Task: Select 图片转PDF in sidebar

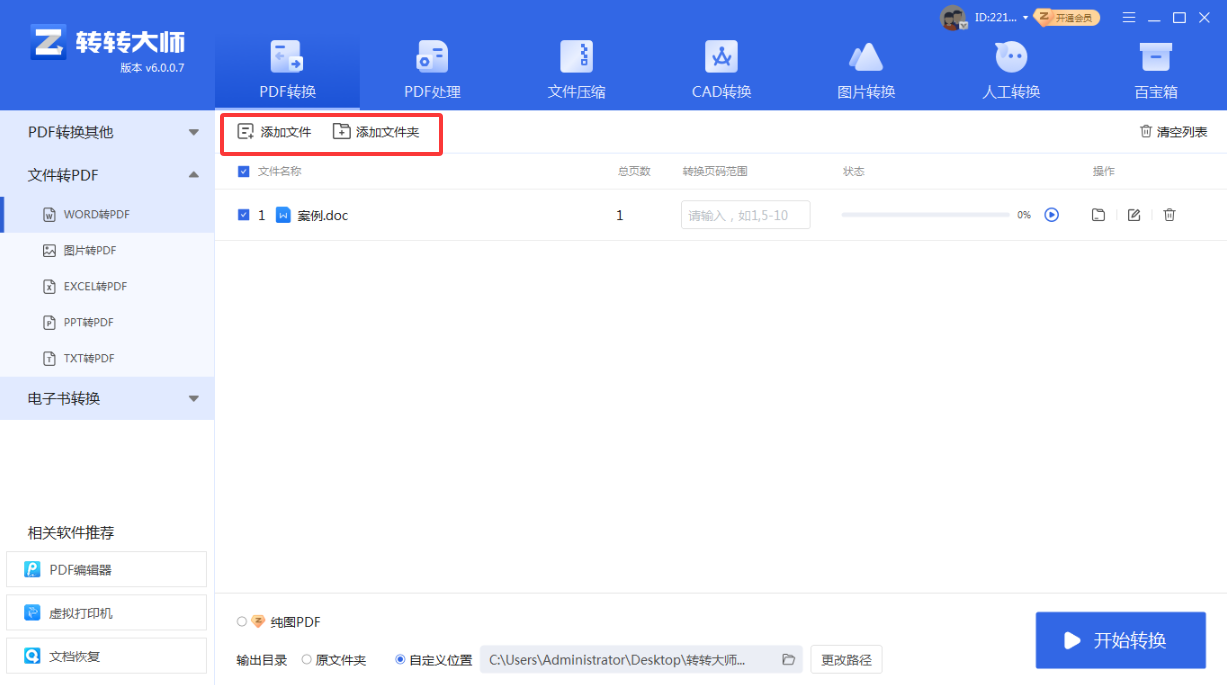Action: point(107,250)
